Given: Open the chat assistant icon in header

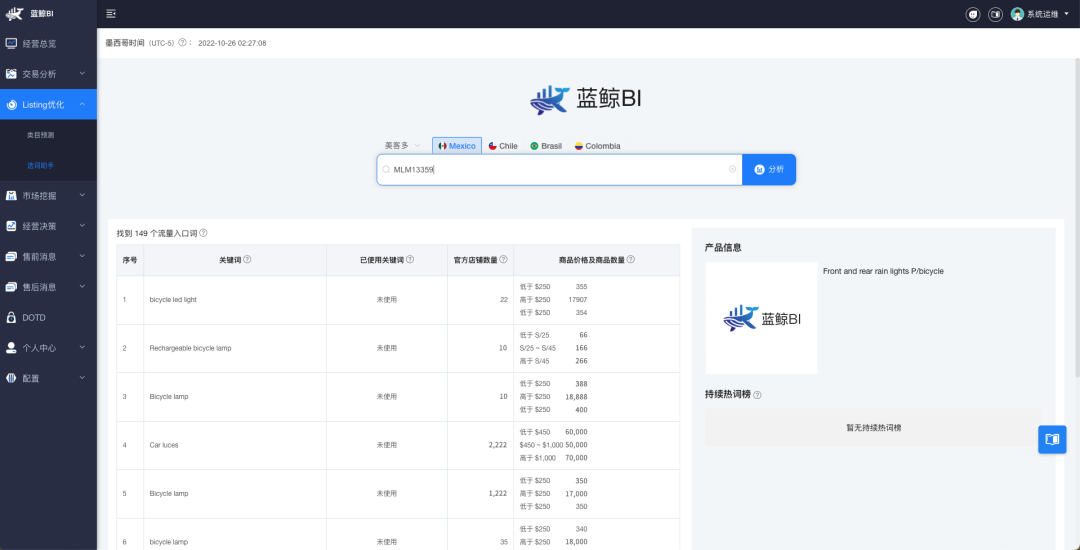Looking at the screenshot, I should (973, 14).
